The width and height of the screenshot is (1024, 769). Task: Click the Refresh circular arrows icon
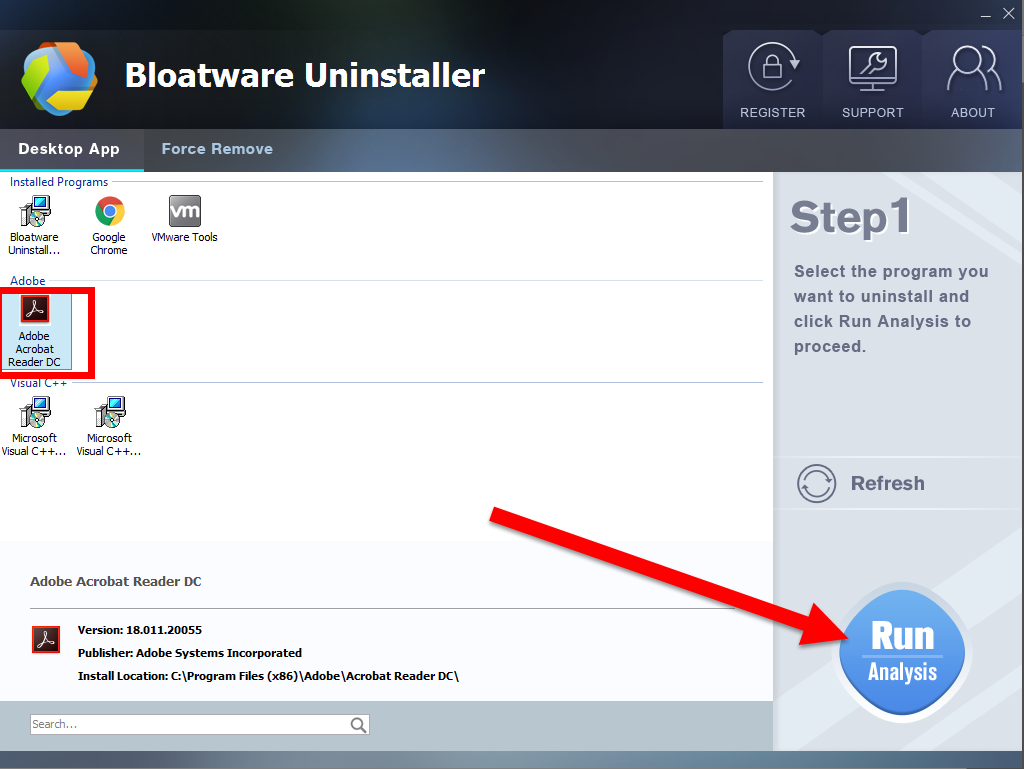click(816, 483)
